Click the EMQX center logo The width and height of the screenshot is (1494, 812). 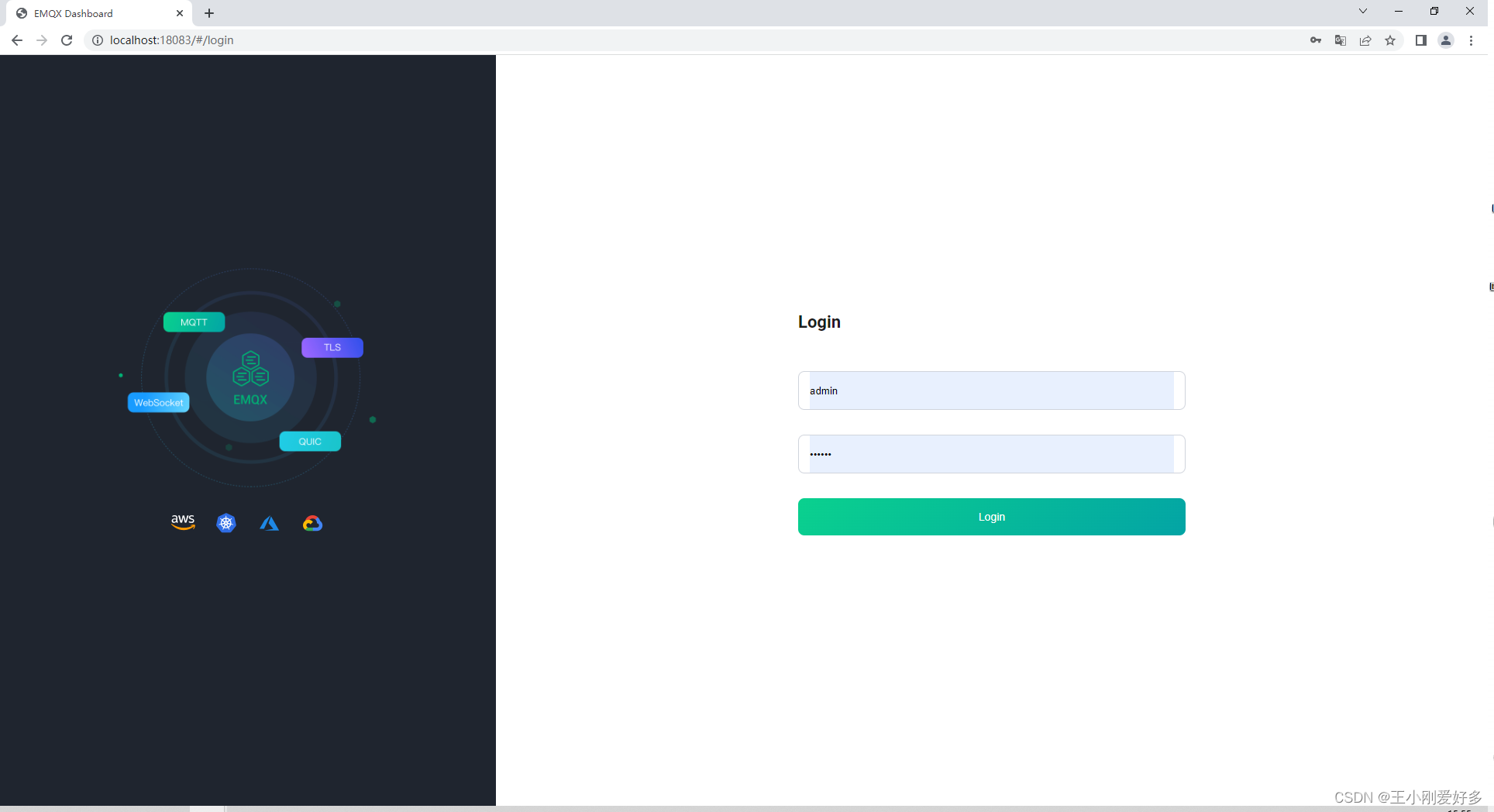click(250, 378)
